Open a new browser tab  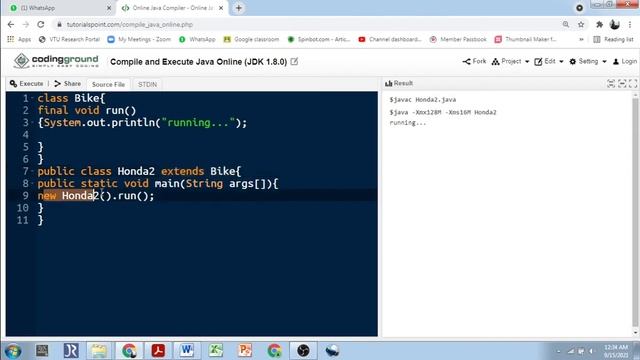click(239, 8)
